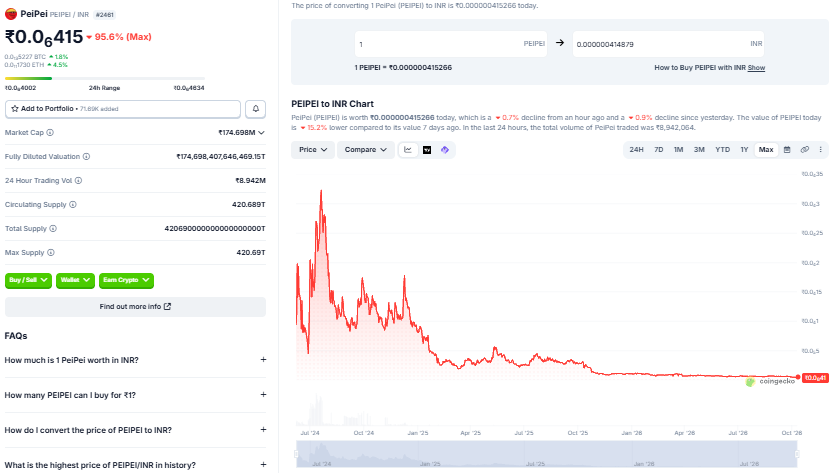
Task: Click right handle of chart navigator
Action: pos(797,454)
